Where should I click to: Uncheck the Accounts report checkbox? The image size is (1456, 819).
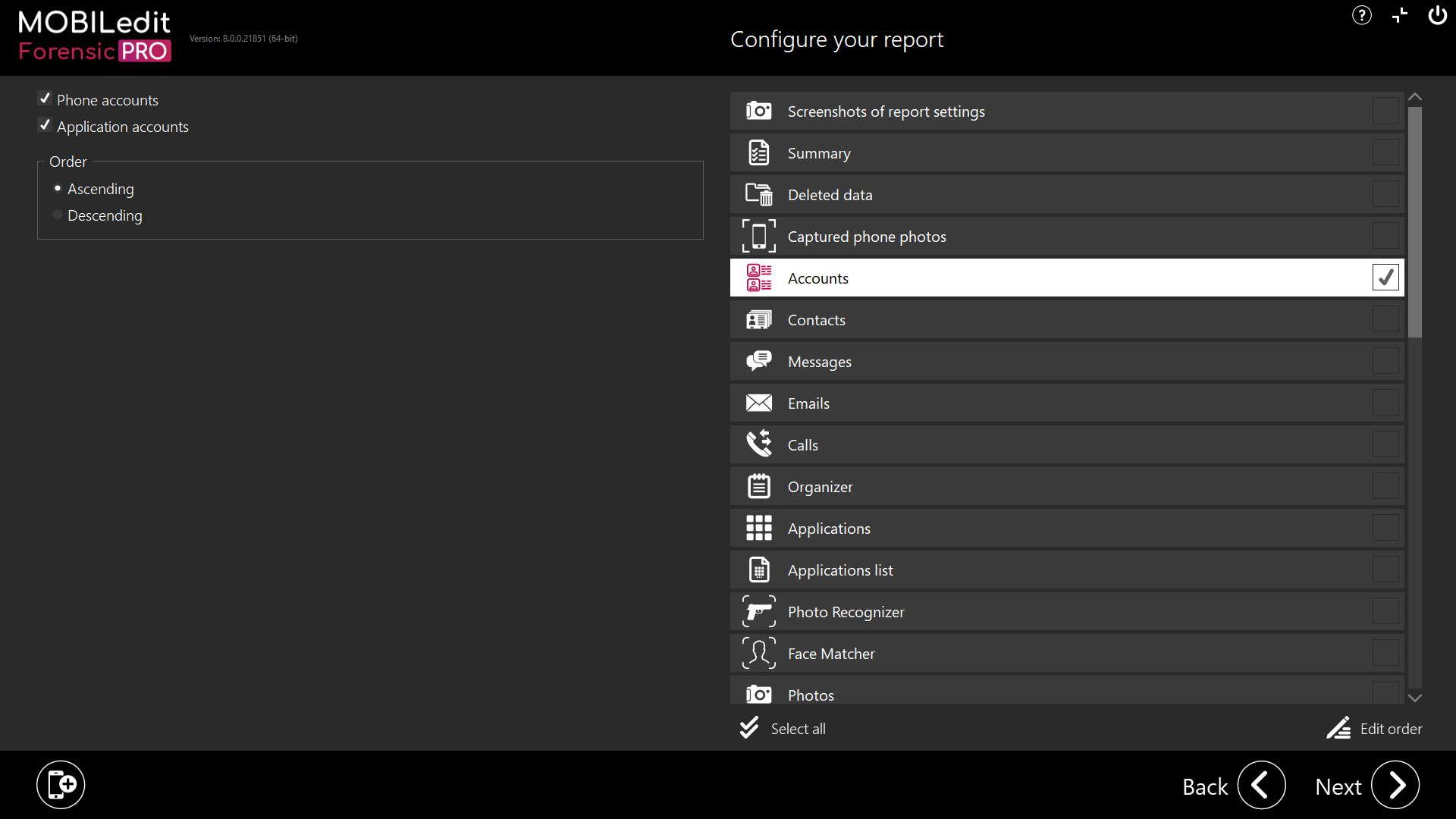1385,278
